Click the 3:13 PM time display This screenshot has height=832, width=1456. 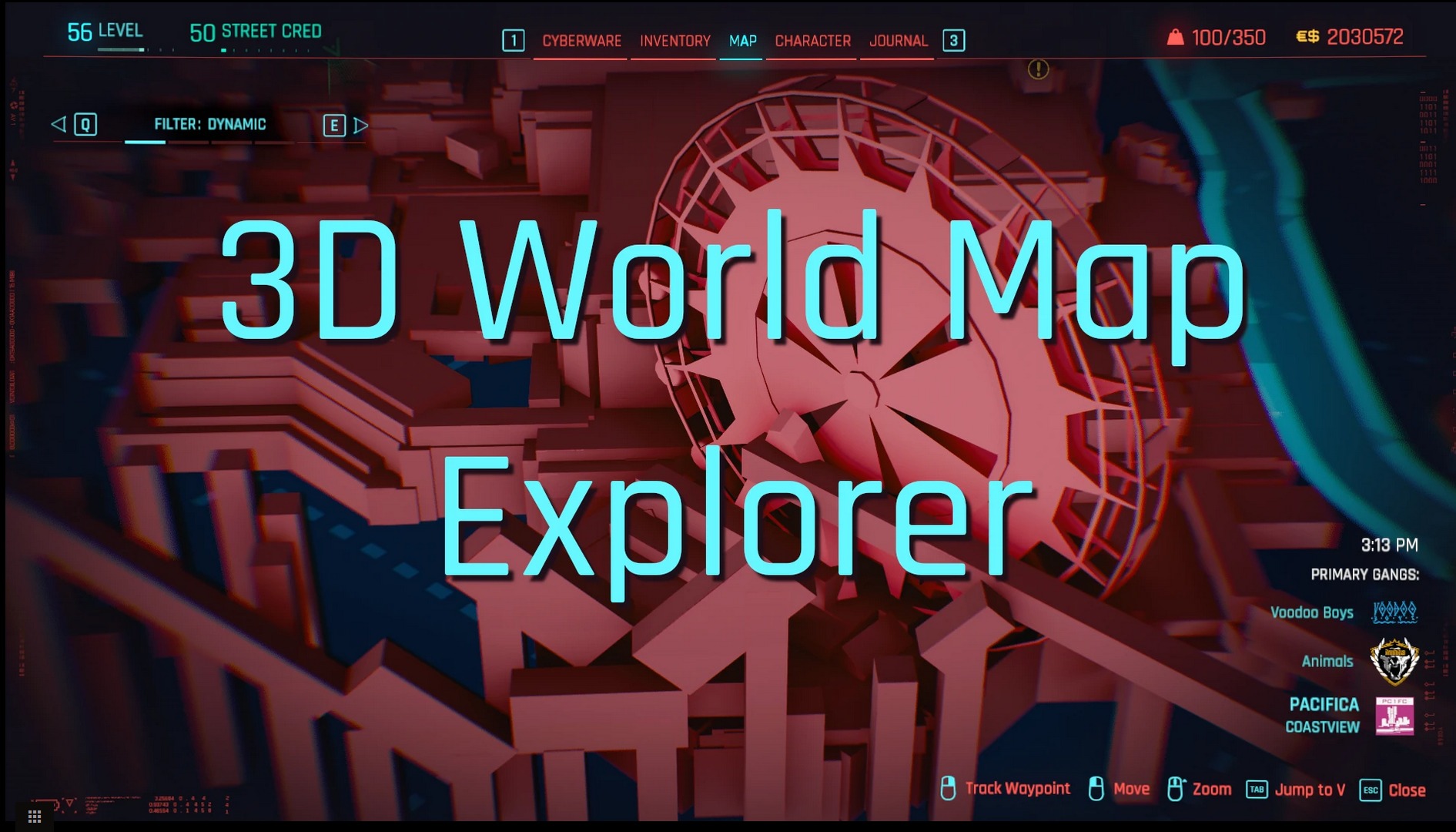pyautogui.click(x=1389, y=545)
